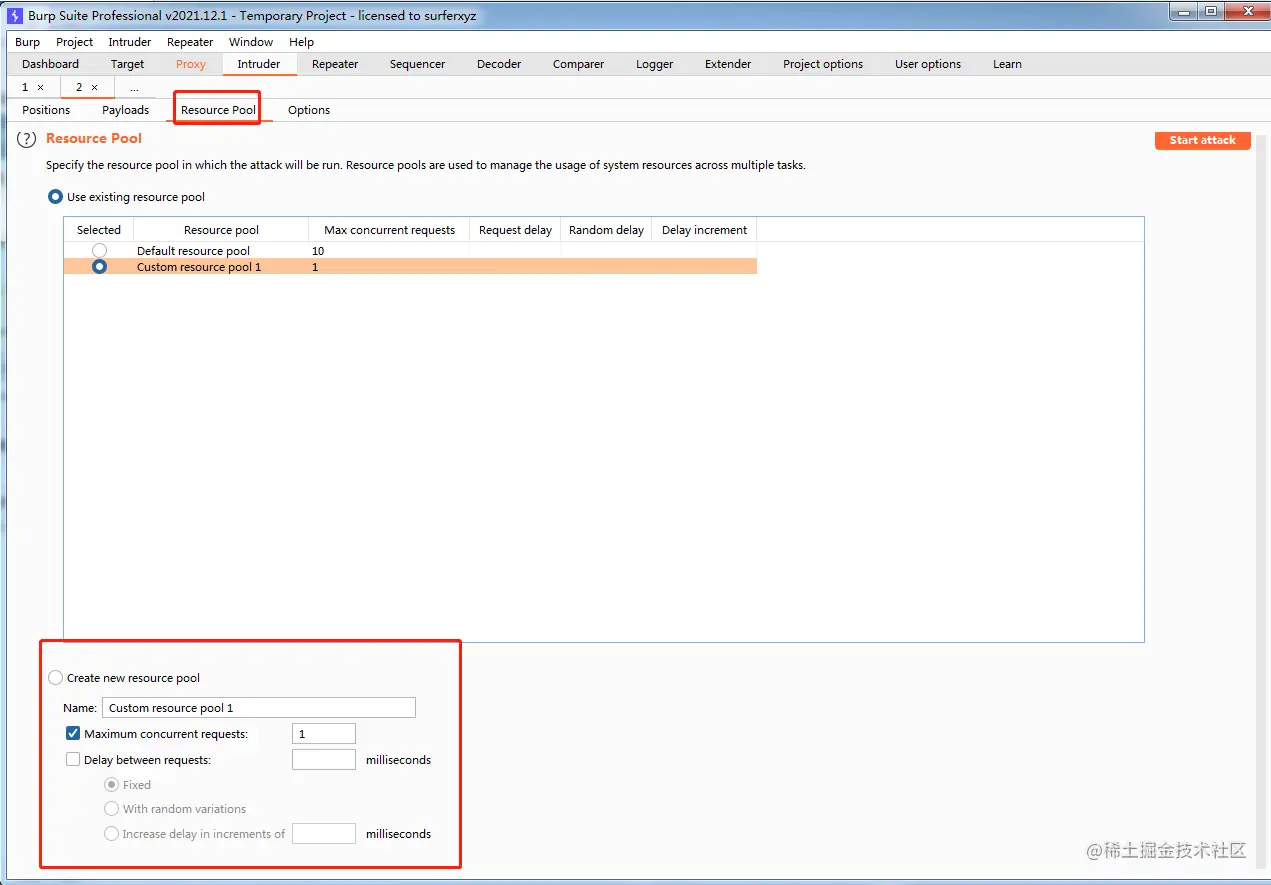Switch to the Sequencer tab
Image resolution: width=1271 pixels, height=885 pixels.
click(x=418, y=64)
